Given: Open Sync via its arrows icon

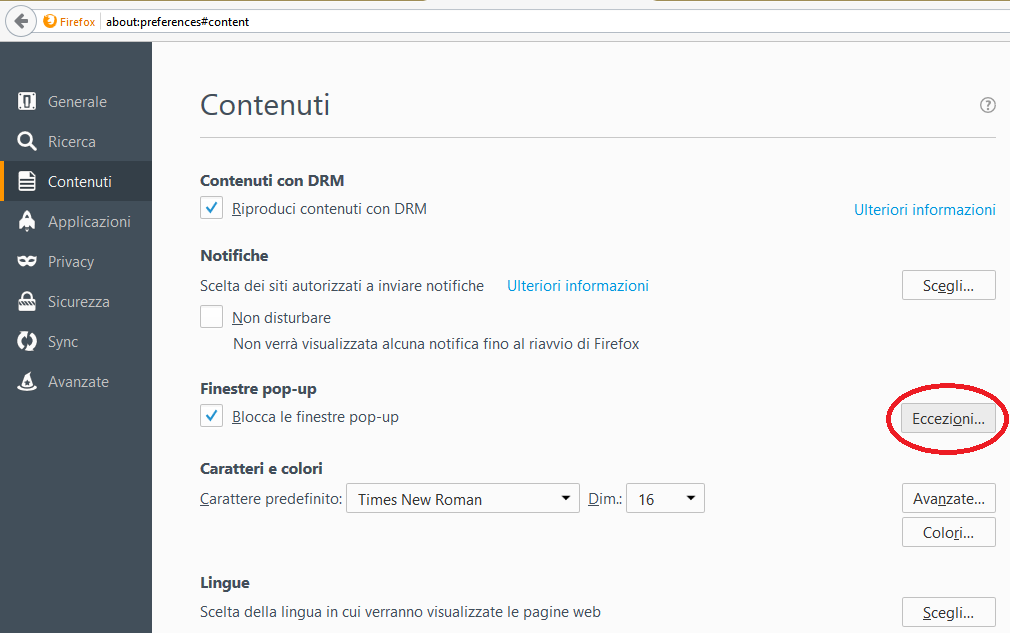Looking at the screenshot, I should [x=27, y=341].
